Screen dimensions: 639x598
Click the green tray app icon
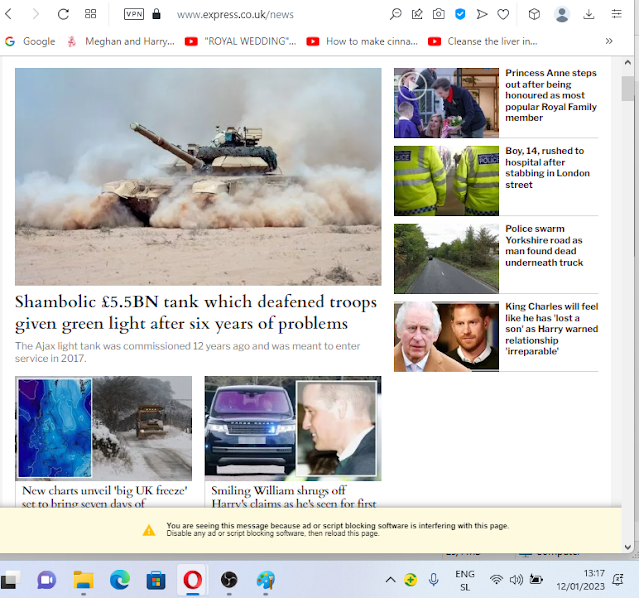(410, 580)
